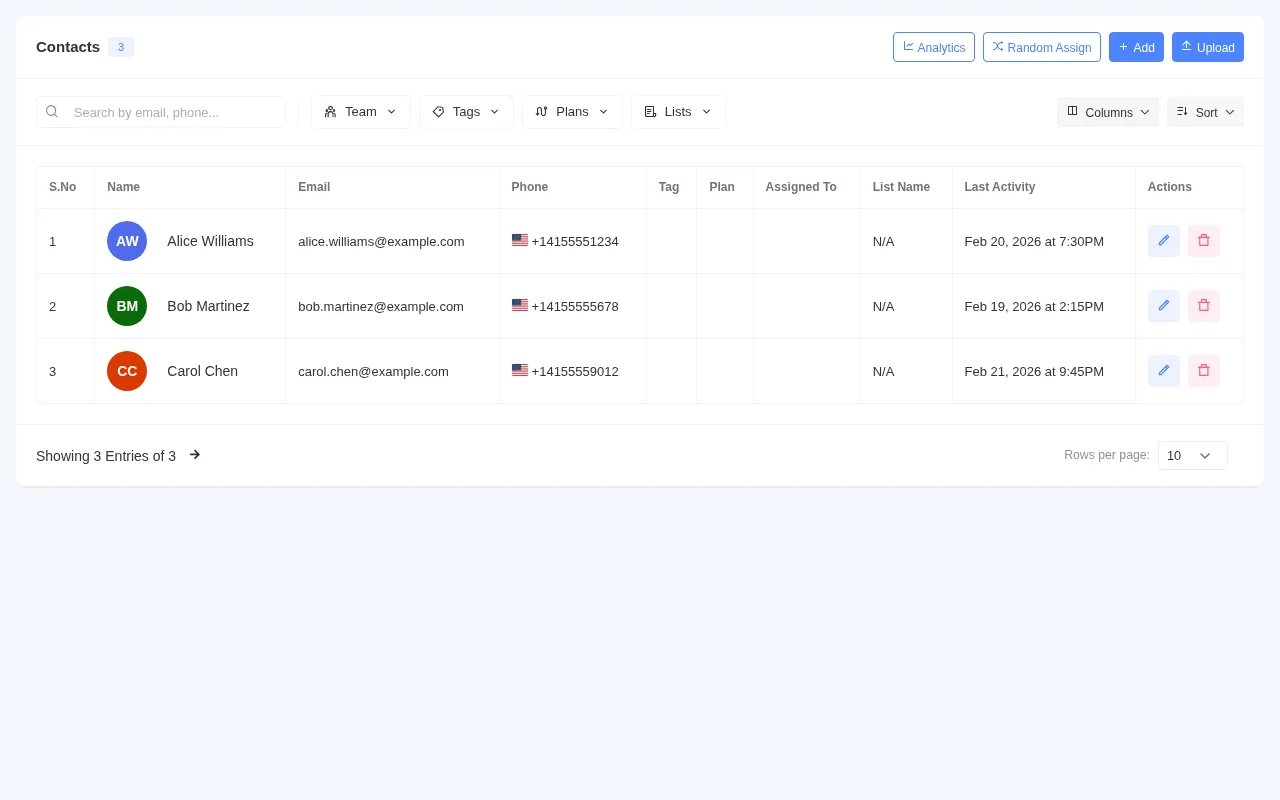This screenshot has width=1280, height=800.
Task: Open the Plans filter
Action: click(x=572, y=111)
